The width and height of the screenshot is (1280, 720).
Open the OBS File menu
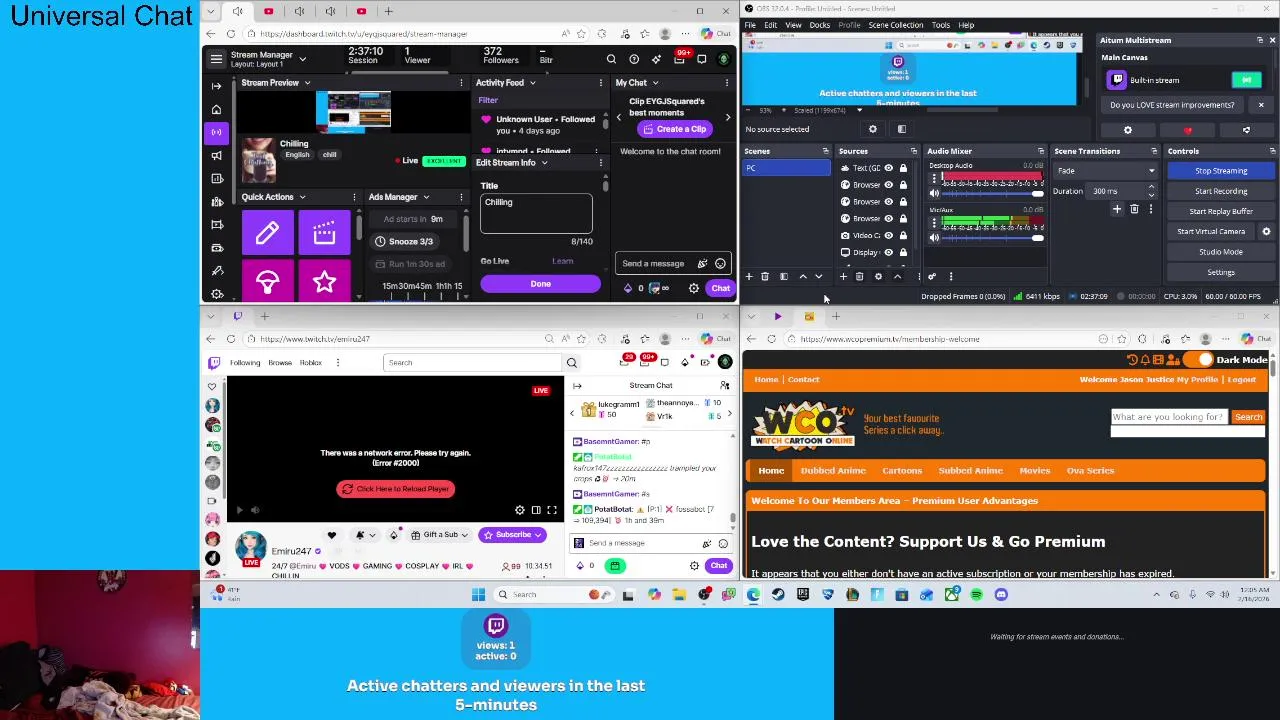(749, 25)
